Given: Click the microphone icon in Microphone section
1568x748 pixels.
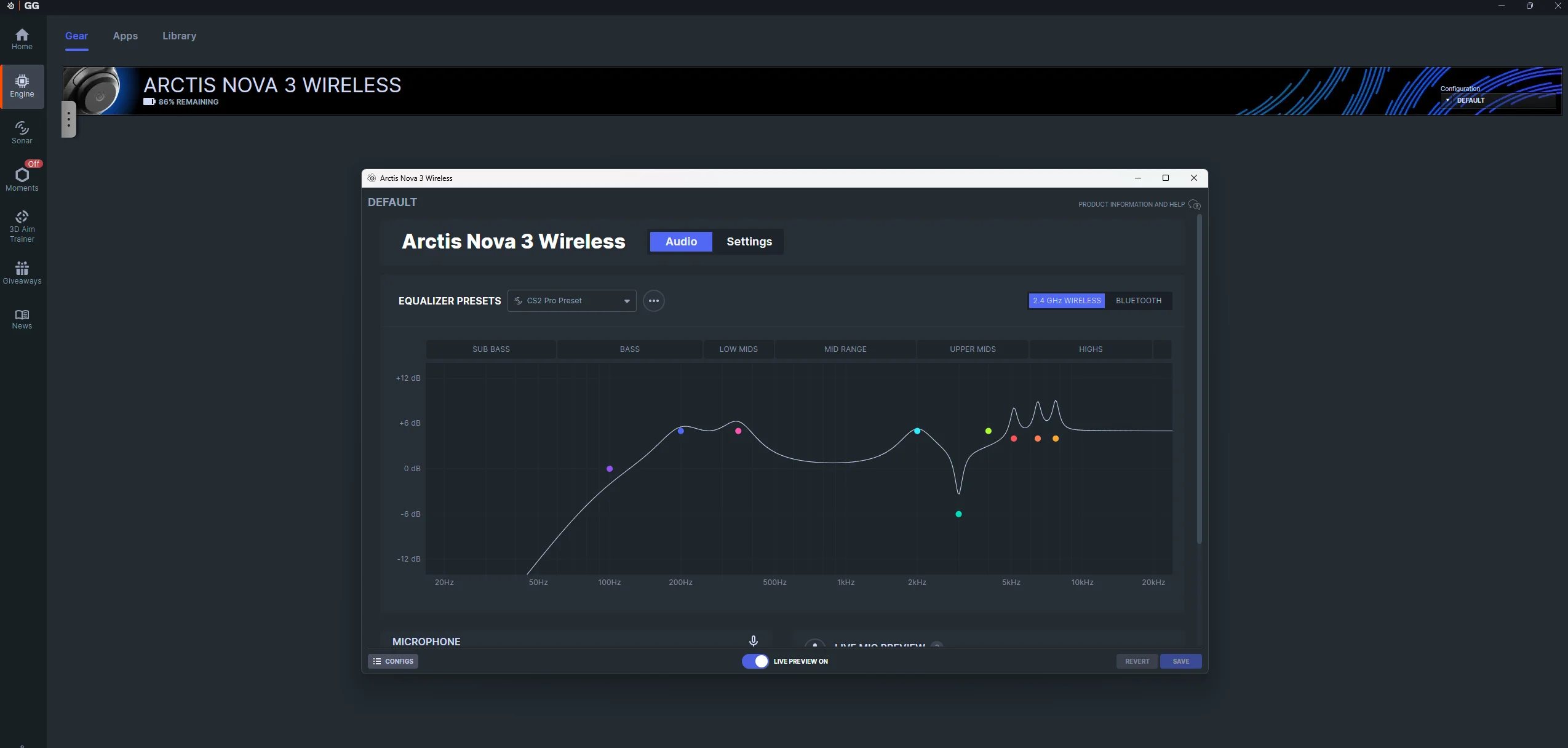Looking at the screenshot, I should [x=753, y=641].
